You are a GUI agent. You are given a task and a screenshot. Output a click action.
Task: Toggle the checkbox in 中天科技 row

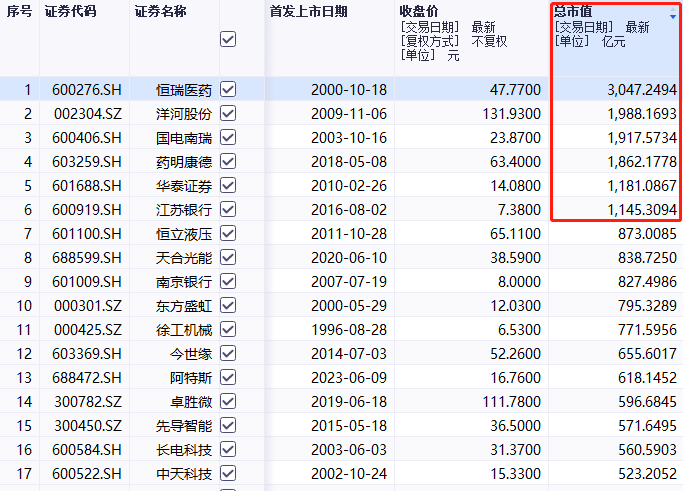pos(228,473)
